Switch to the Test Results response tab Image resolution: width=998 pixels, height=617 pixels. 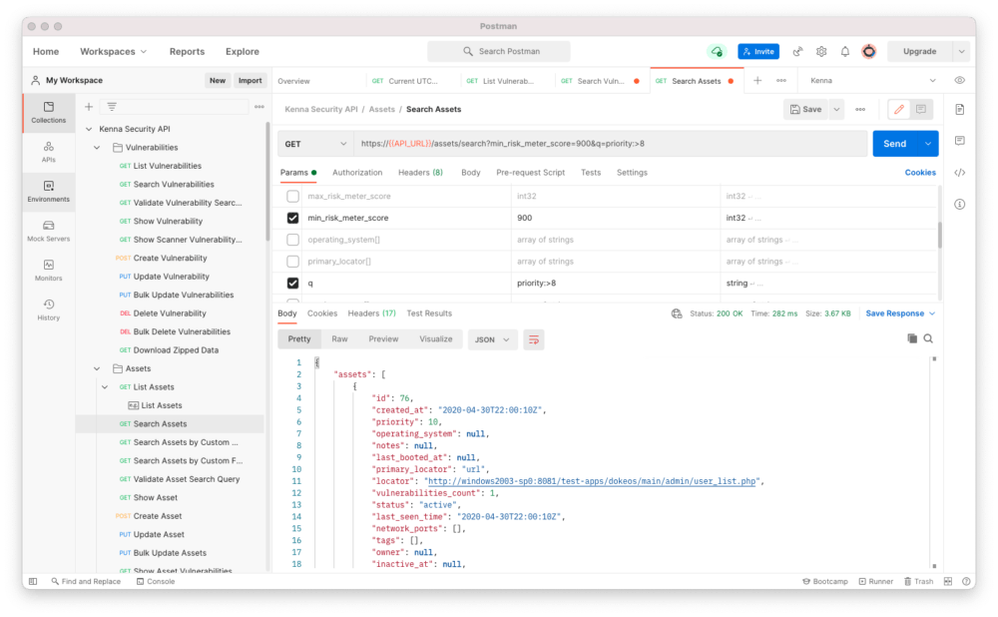[x=429, y=313]
